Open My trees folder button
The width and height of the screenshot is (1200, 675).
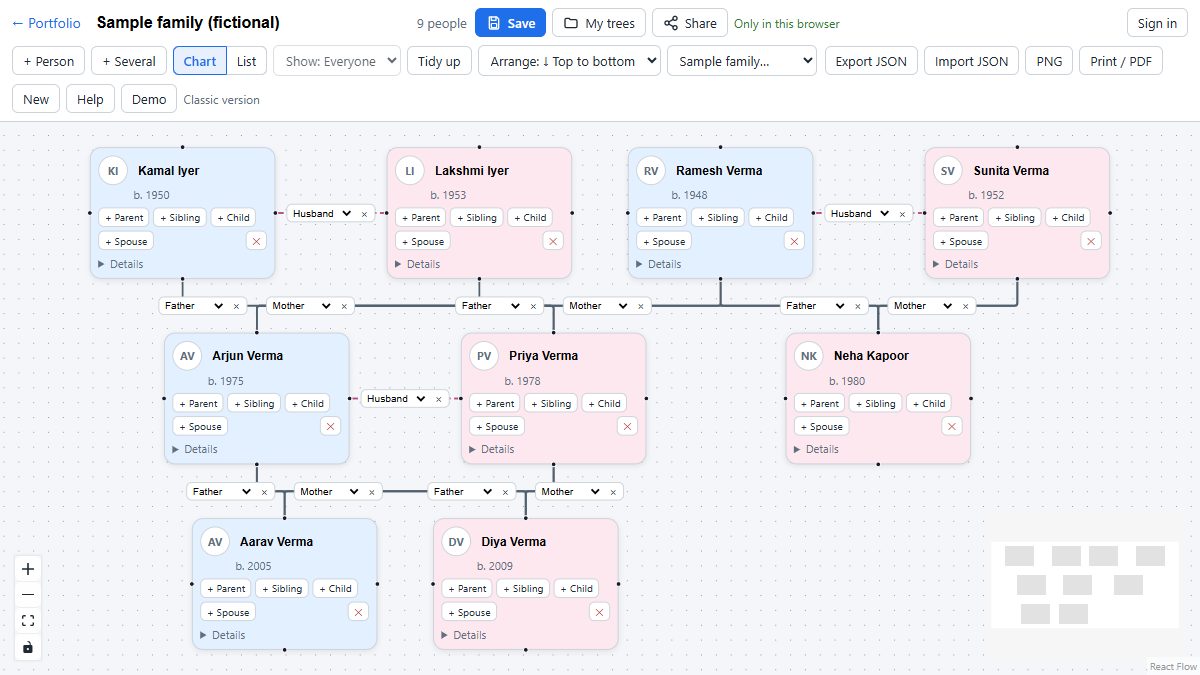(598, 23)
